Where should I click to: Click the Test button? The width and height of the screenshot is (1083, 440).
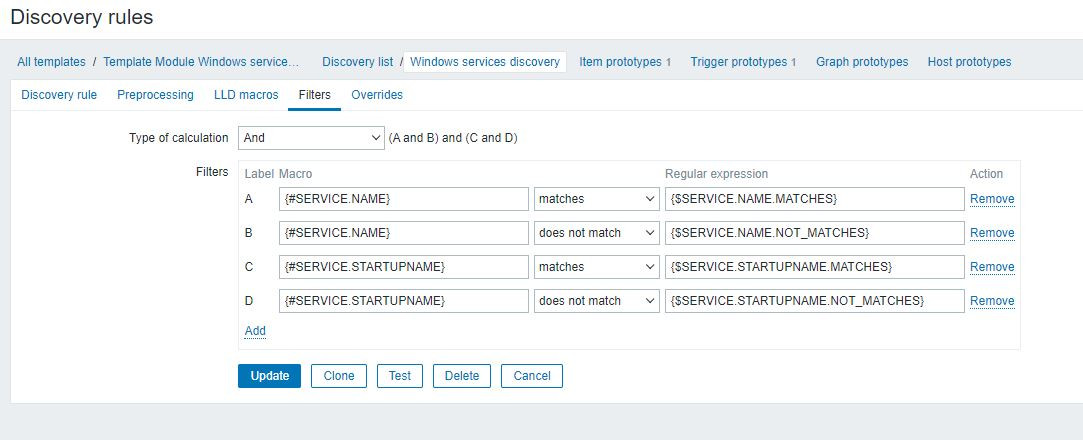pos(399,376)
